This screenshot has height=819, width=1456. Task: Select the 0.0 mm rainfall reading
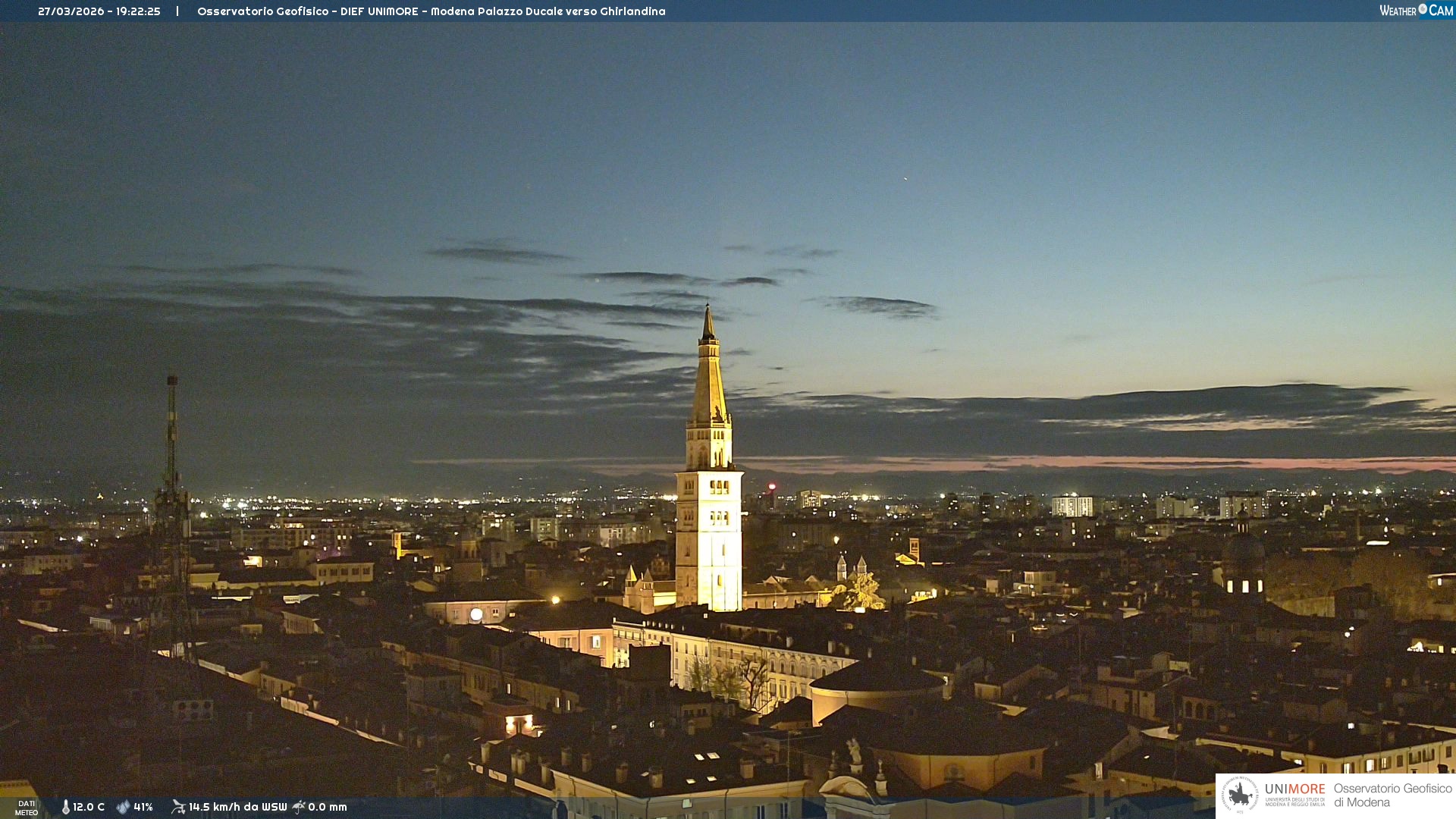pyautogui.click(x=328, y=807)
